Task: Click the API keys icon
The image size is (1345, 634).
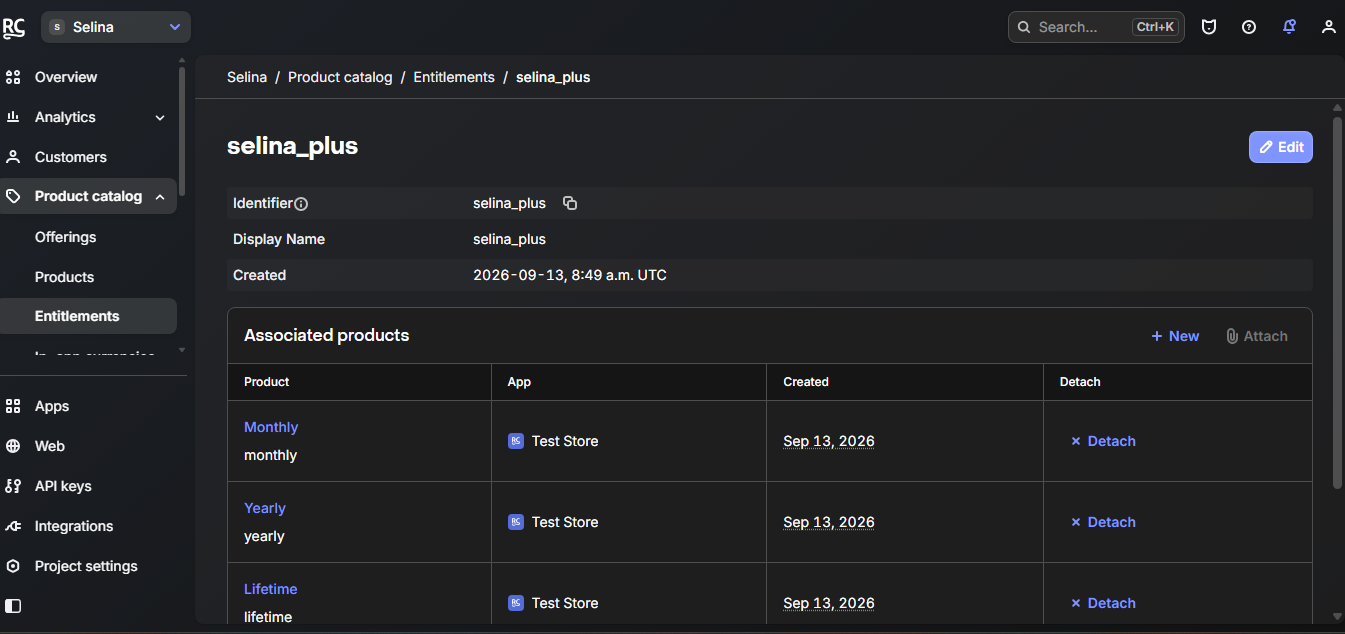Action: pos(13,486)
